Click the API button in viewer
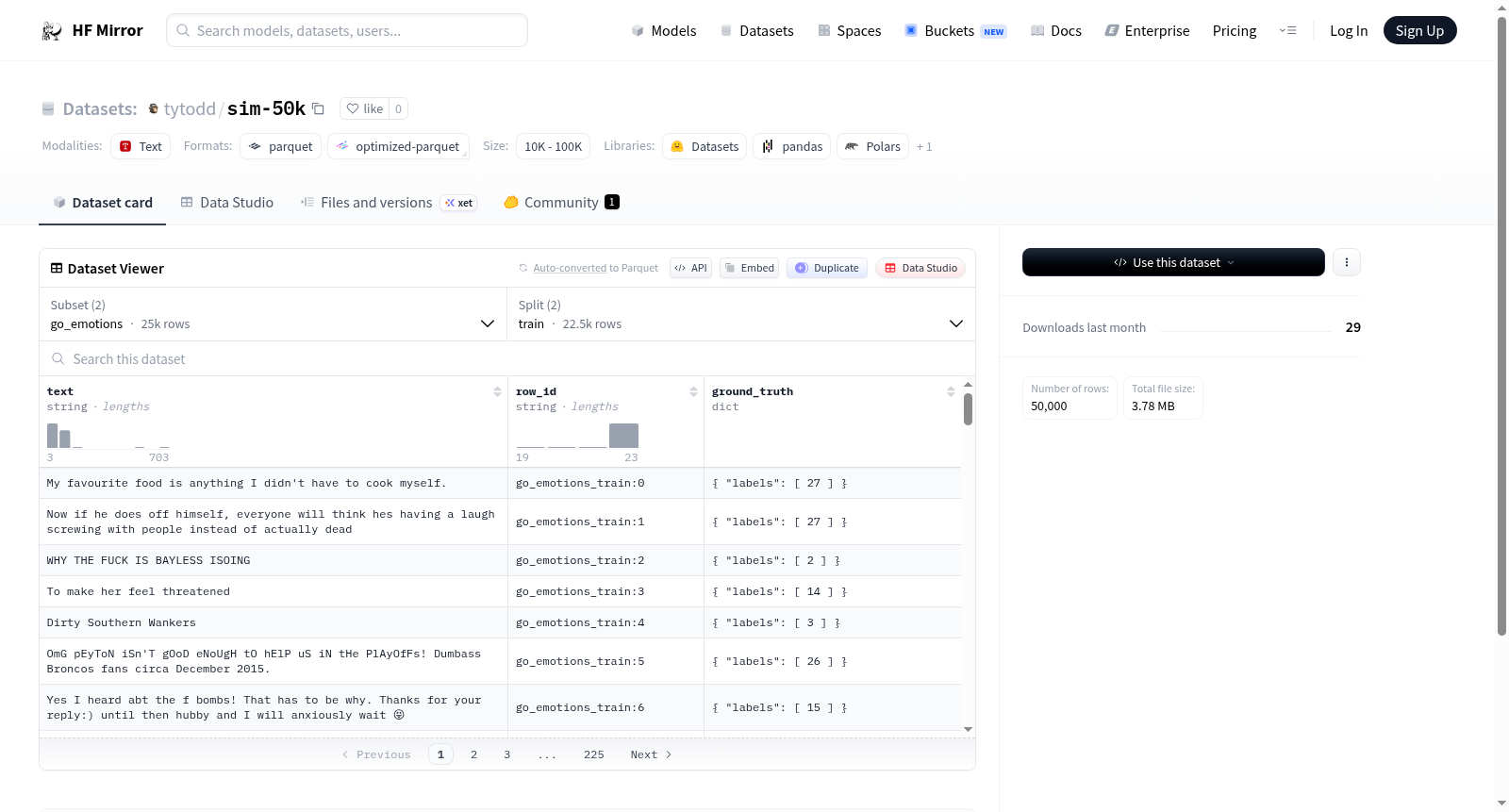Image resolution: width=1509 pixels, height=812 pixels. 690,268
